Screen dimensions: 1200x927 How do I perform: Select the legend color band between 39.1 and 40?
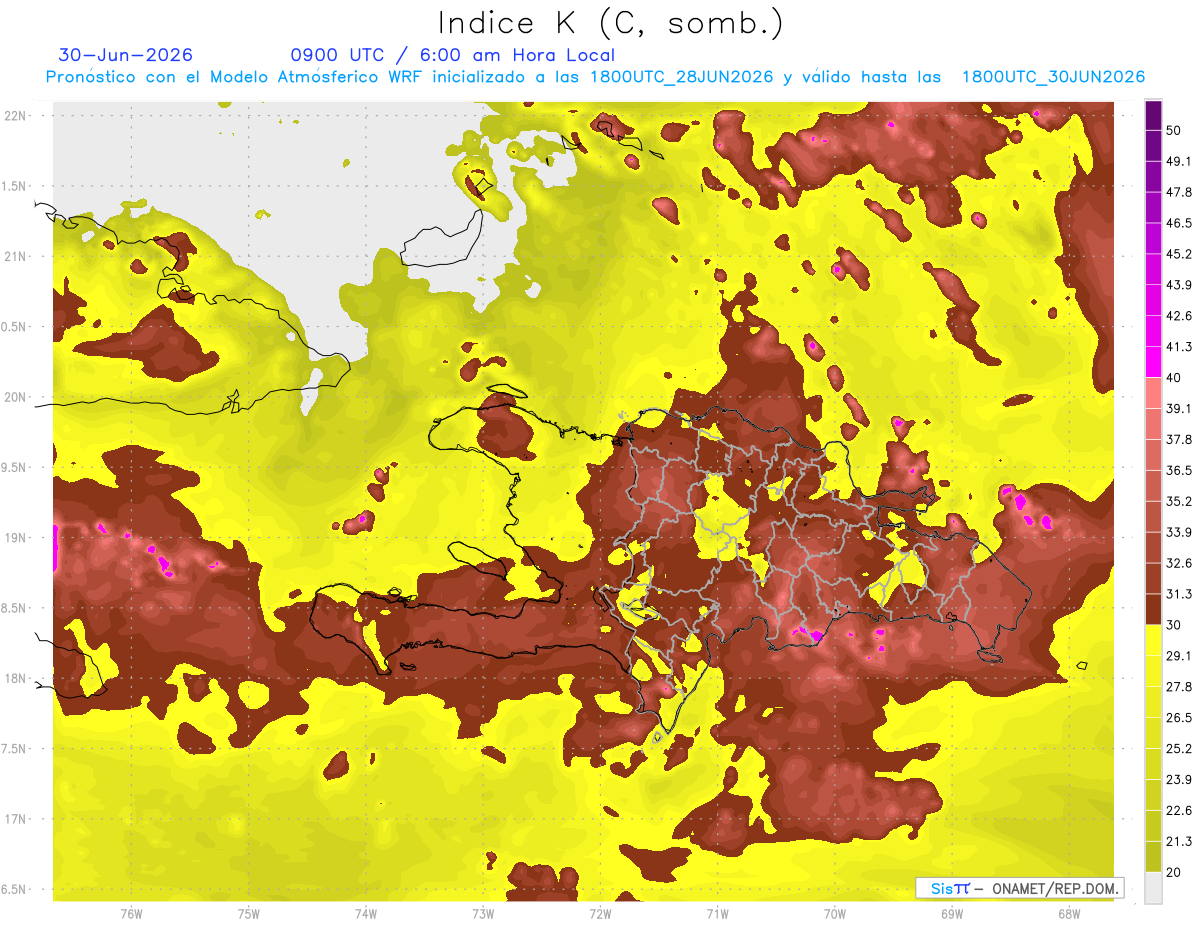tap(1153, 393)
